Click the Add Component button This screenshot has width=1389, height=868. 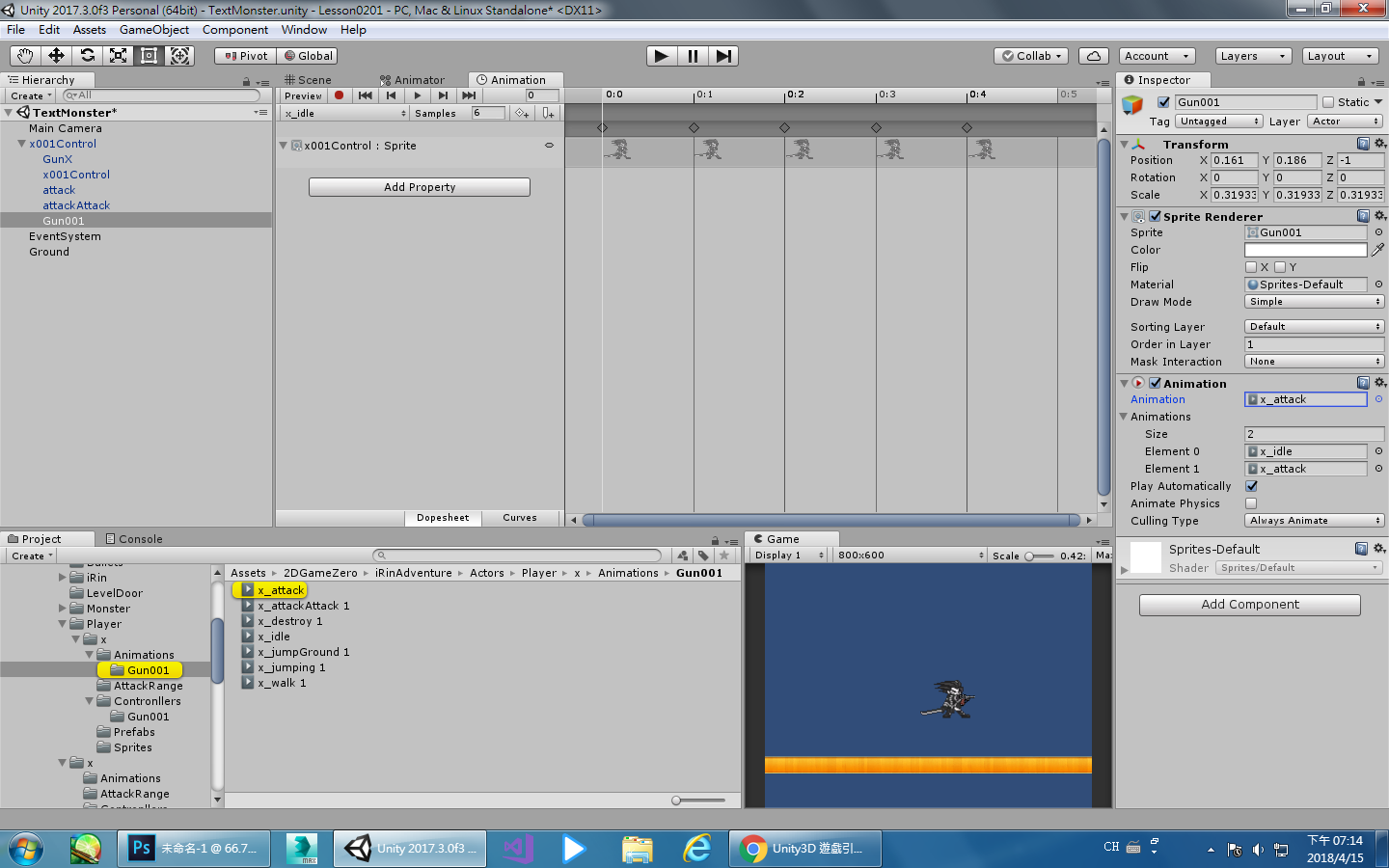point(1249,605)
